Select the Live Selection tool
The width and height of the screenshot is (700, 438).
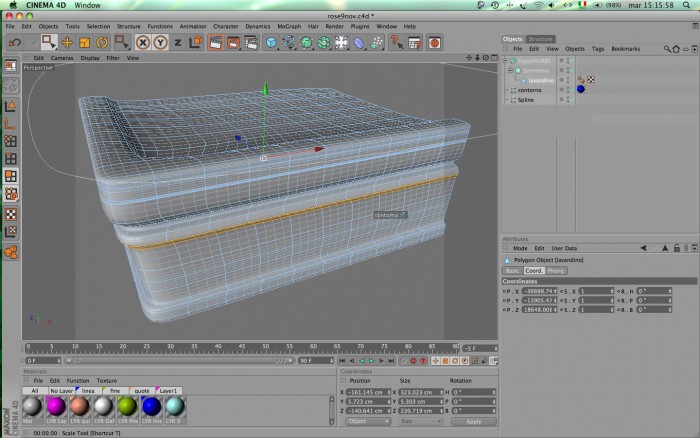[48, 42]
